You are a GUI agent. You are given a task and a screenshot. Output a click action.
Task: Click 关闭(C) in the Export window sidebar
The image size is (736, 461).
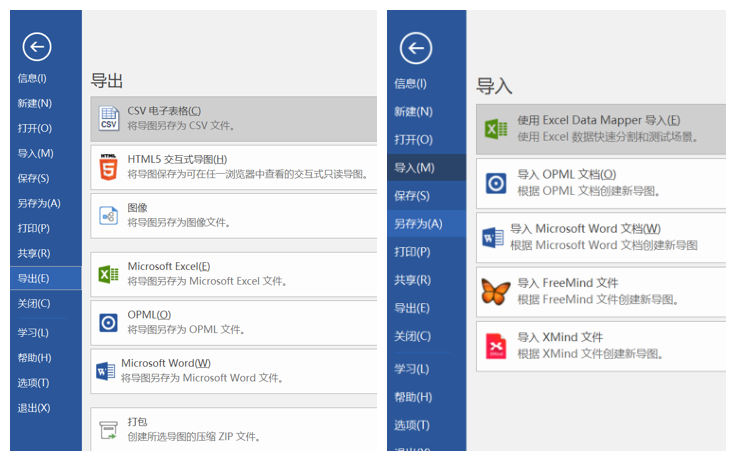(34, 304)
